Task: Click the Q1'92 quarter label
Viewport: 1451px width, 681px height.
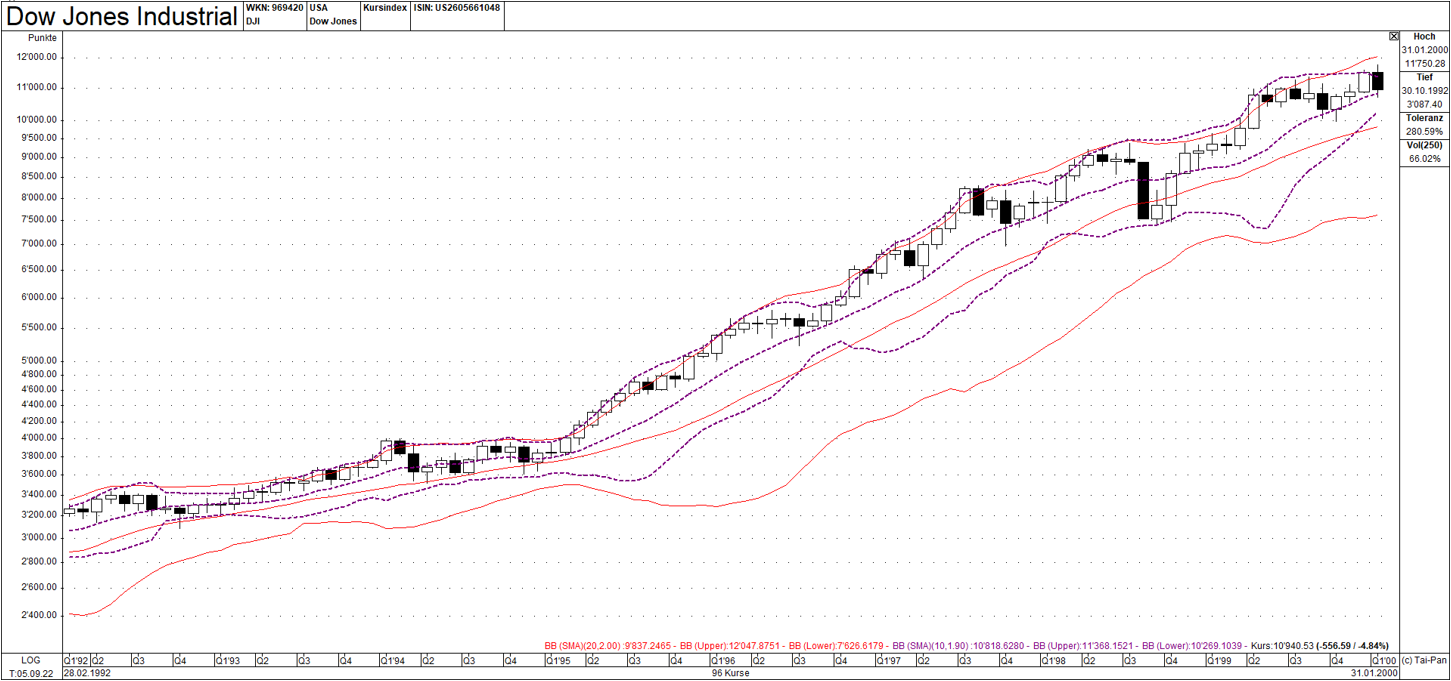Action: 76,661
